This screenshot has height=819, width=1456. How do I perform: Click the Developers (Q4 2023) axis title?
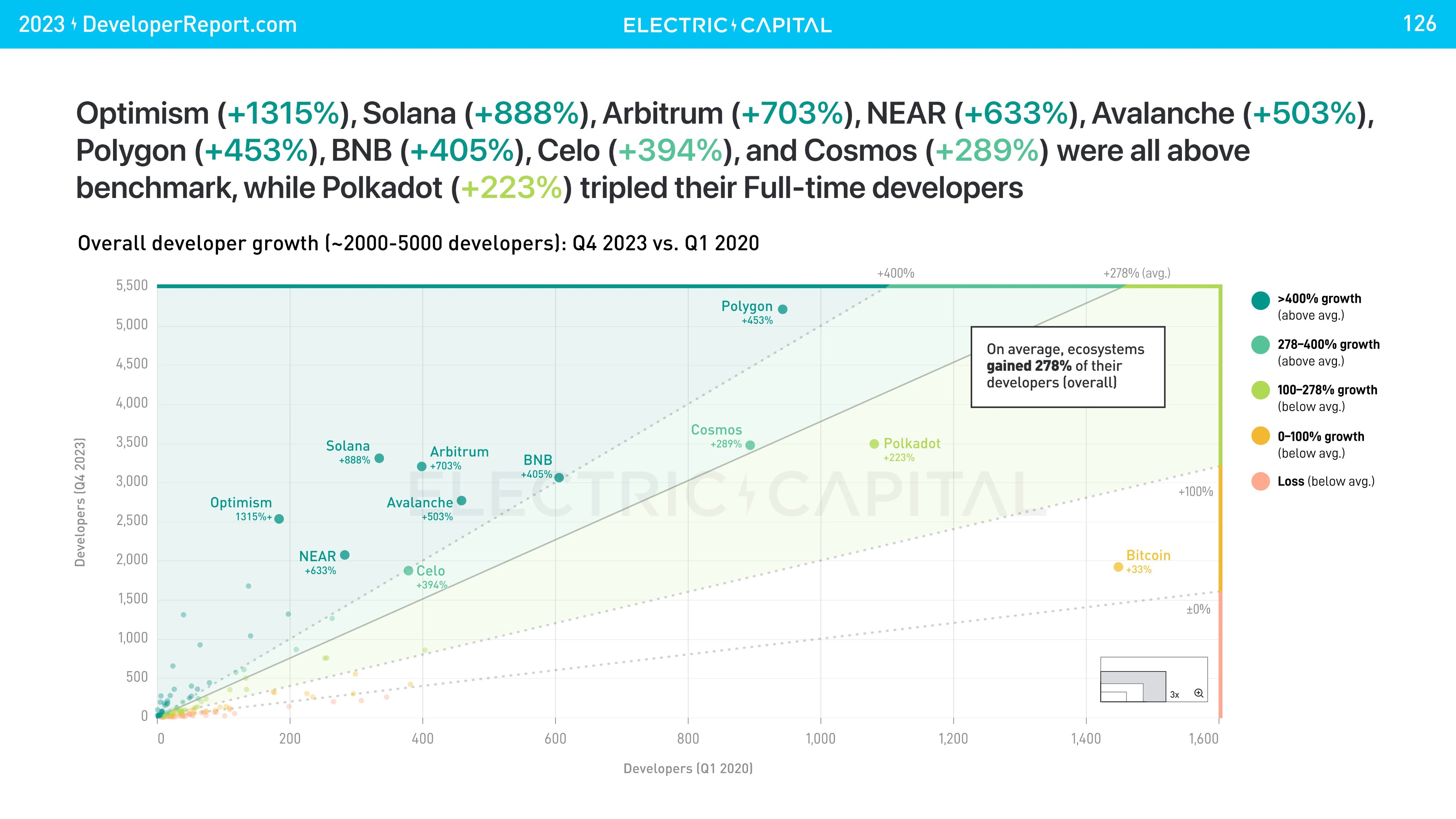80,502
